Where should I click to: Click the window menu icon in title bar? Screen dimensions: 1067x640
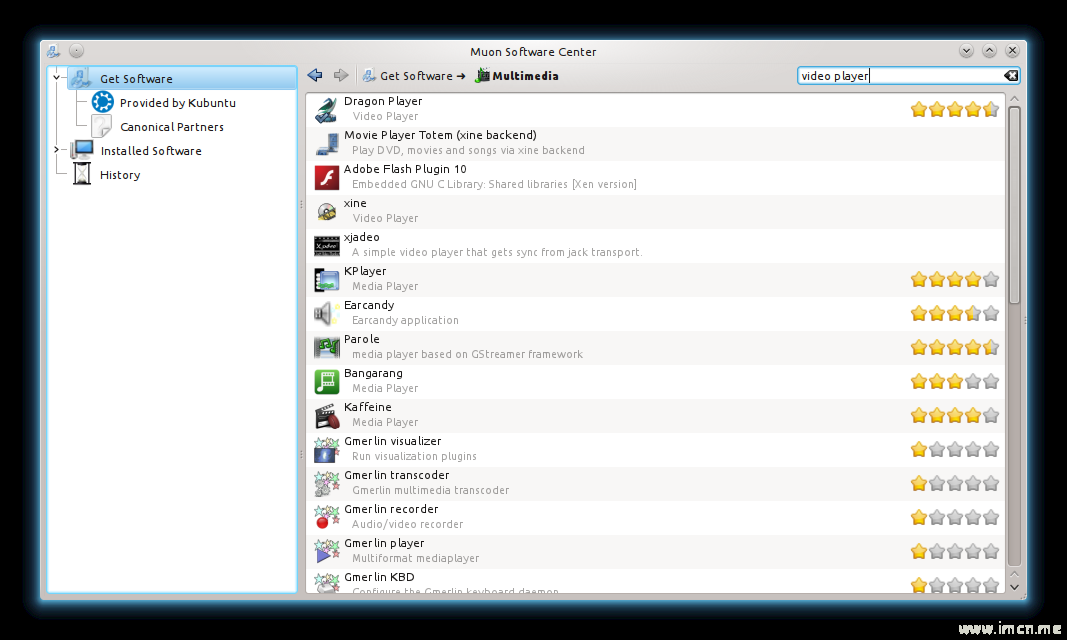pyautogui.click(x=54, y=51)
